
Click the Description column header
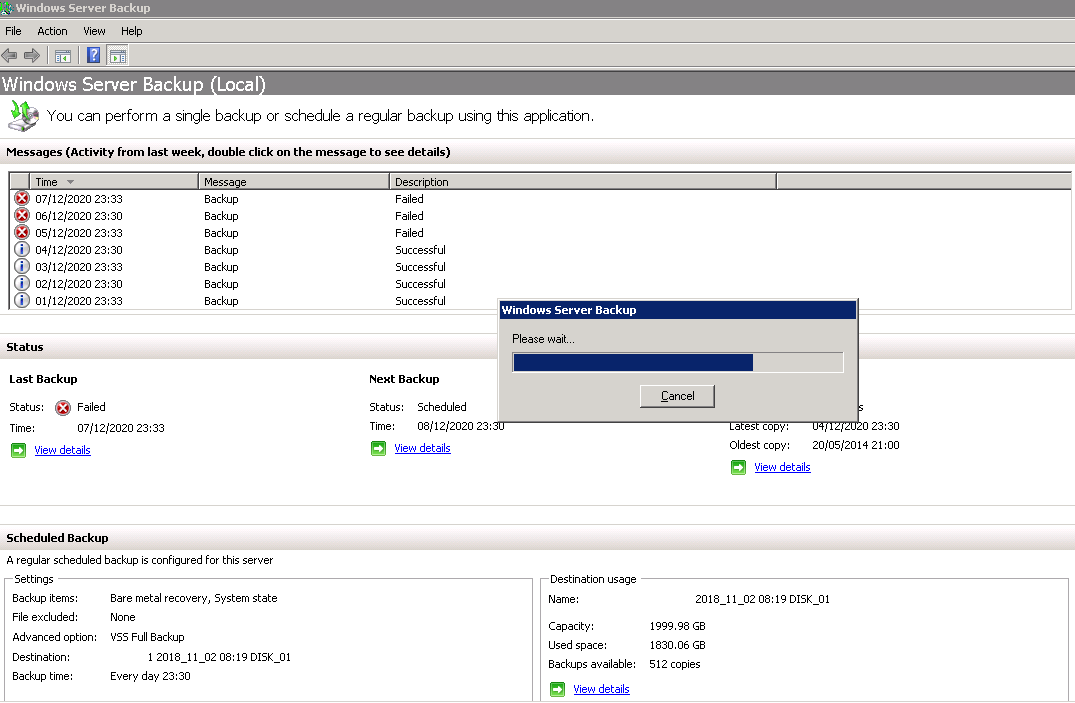click(583, 182)
